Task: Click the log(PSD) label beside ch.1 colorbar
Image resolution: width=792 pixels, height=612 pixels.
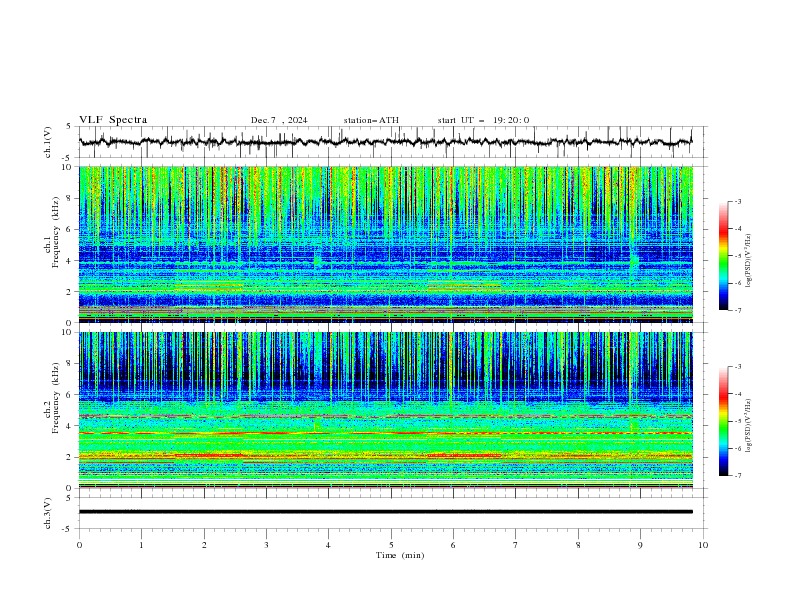Action: tap(748, 261)
